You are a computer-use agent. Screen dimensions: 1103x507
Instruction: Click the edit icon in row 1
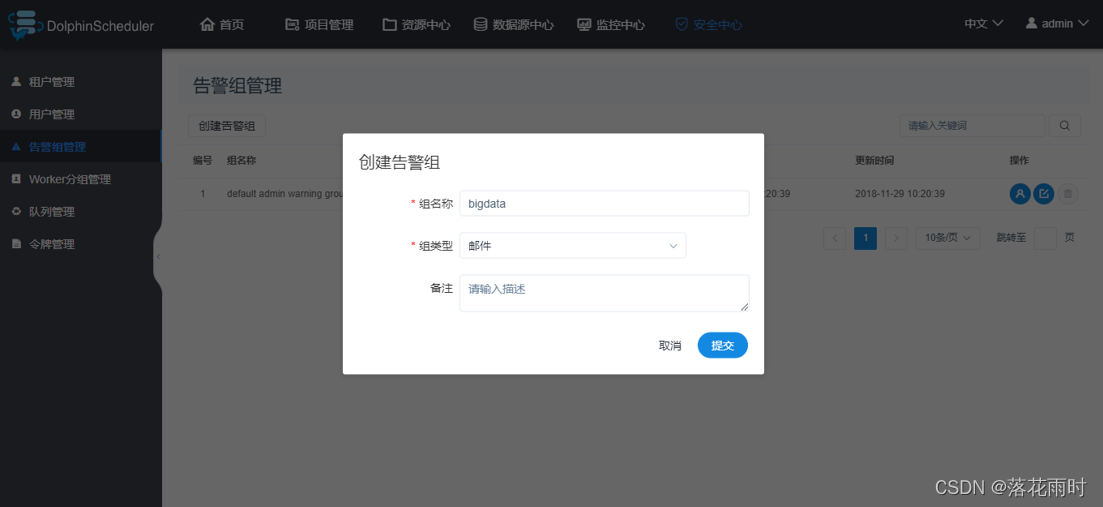[x=1044, y=193]
